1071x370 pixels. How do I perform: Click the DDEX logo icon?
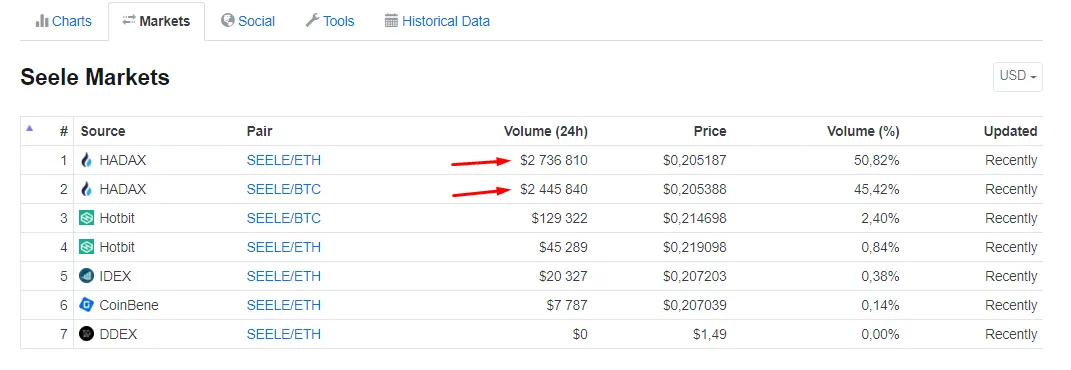tap(86, 334)
